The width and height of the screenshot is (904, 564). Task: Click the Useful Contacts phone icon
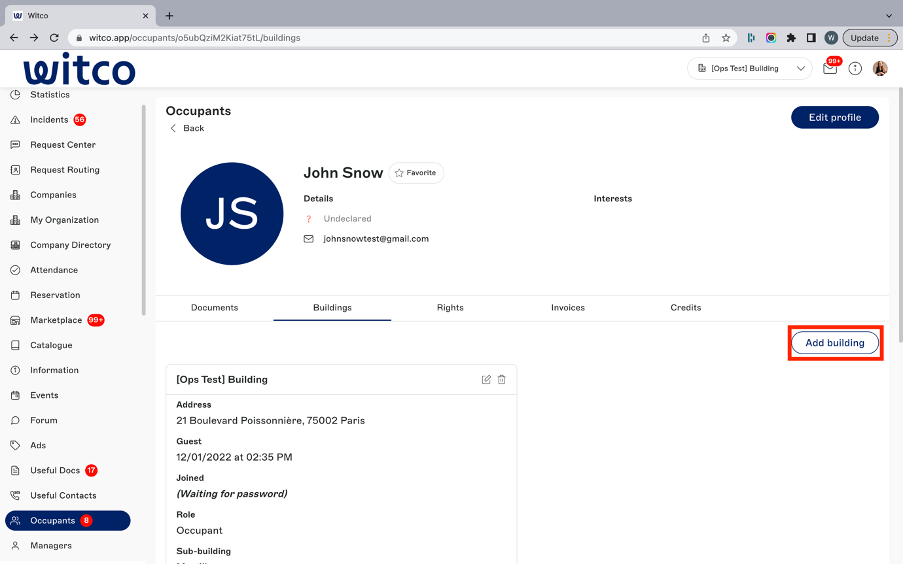[16, 495]
